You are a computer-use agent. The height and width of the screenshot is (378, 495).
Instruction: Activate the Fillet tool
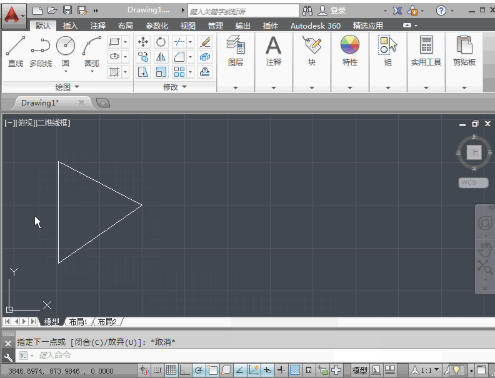pos(179,57)
